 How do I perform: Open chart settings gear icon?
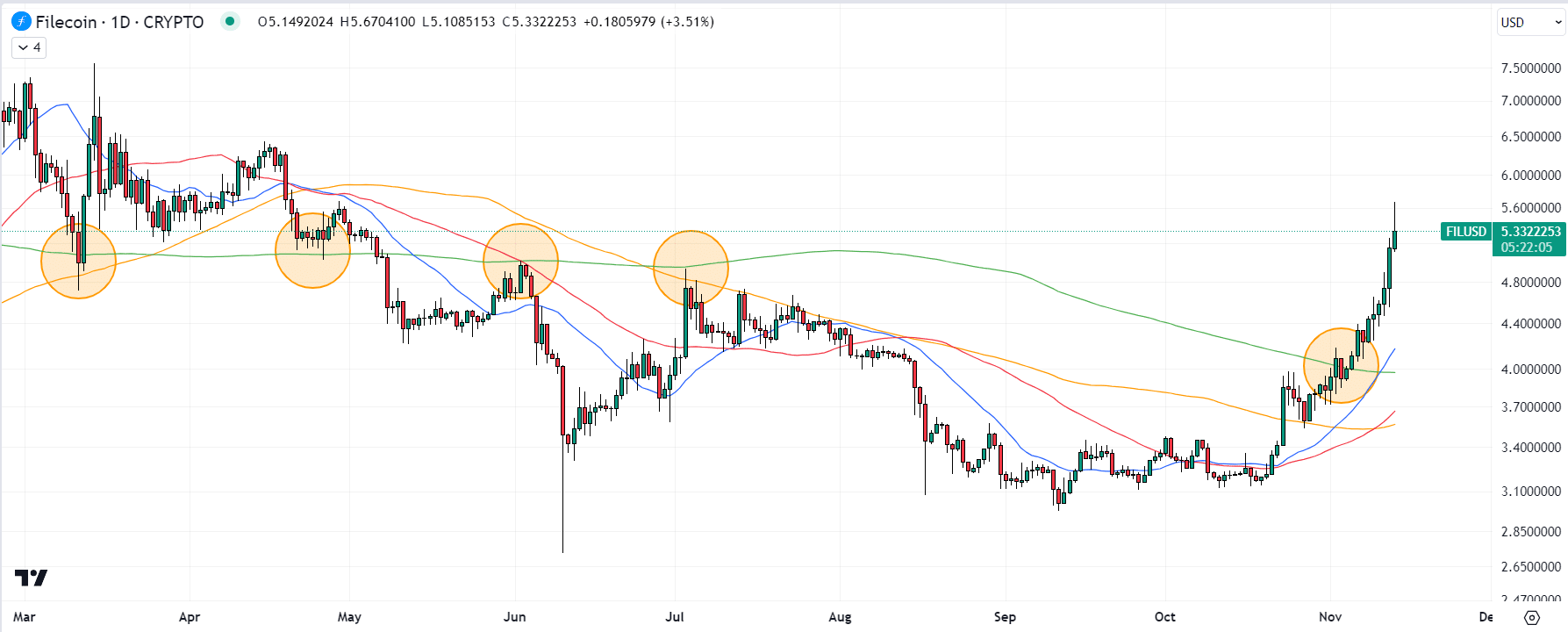[x=1531, y=617]
